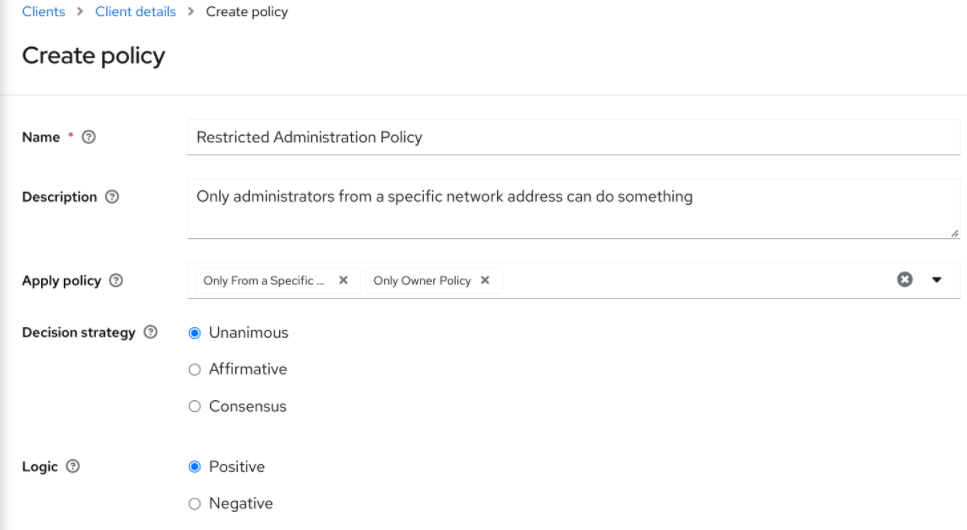
Task: Open the Apply policy help tooltip icon
Action: (116, 281)
